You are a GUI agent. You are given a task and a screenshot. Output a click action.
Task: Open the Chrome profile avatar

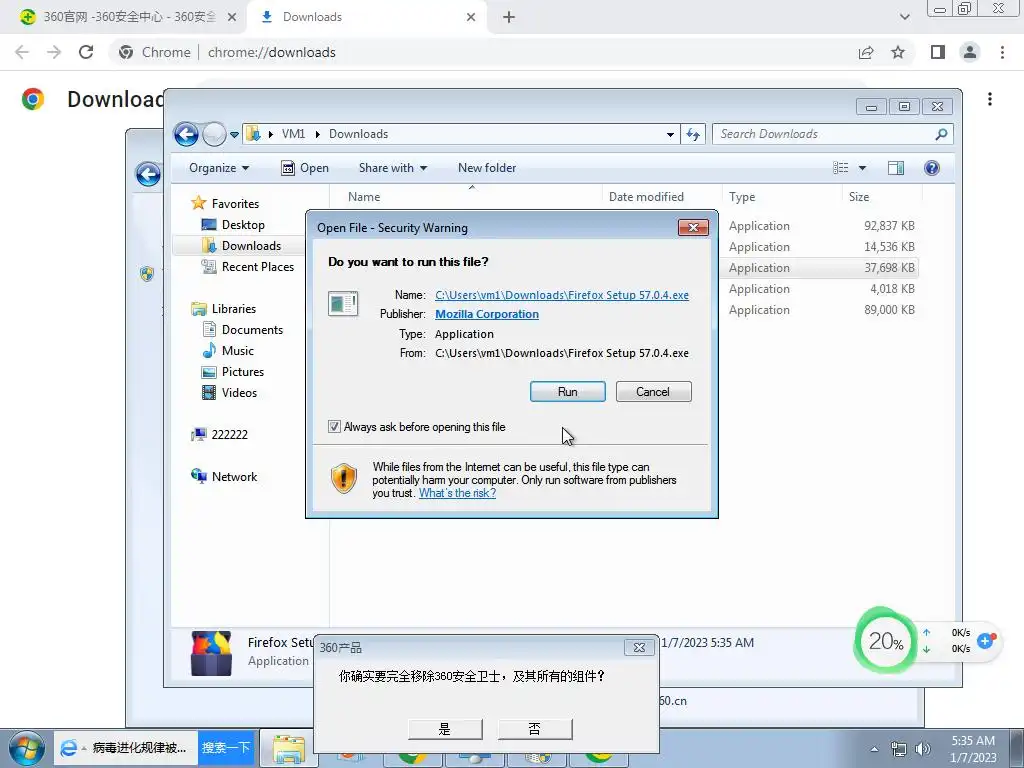[x=970, y=52]
